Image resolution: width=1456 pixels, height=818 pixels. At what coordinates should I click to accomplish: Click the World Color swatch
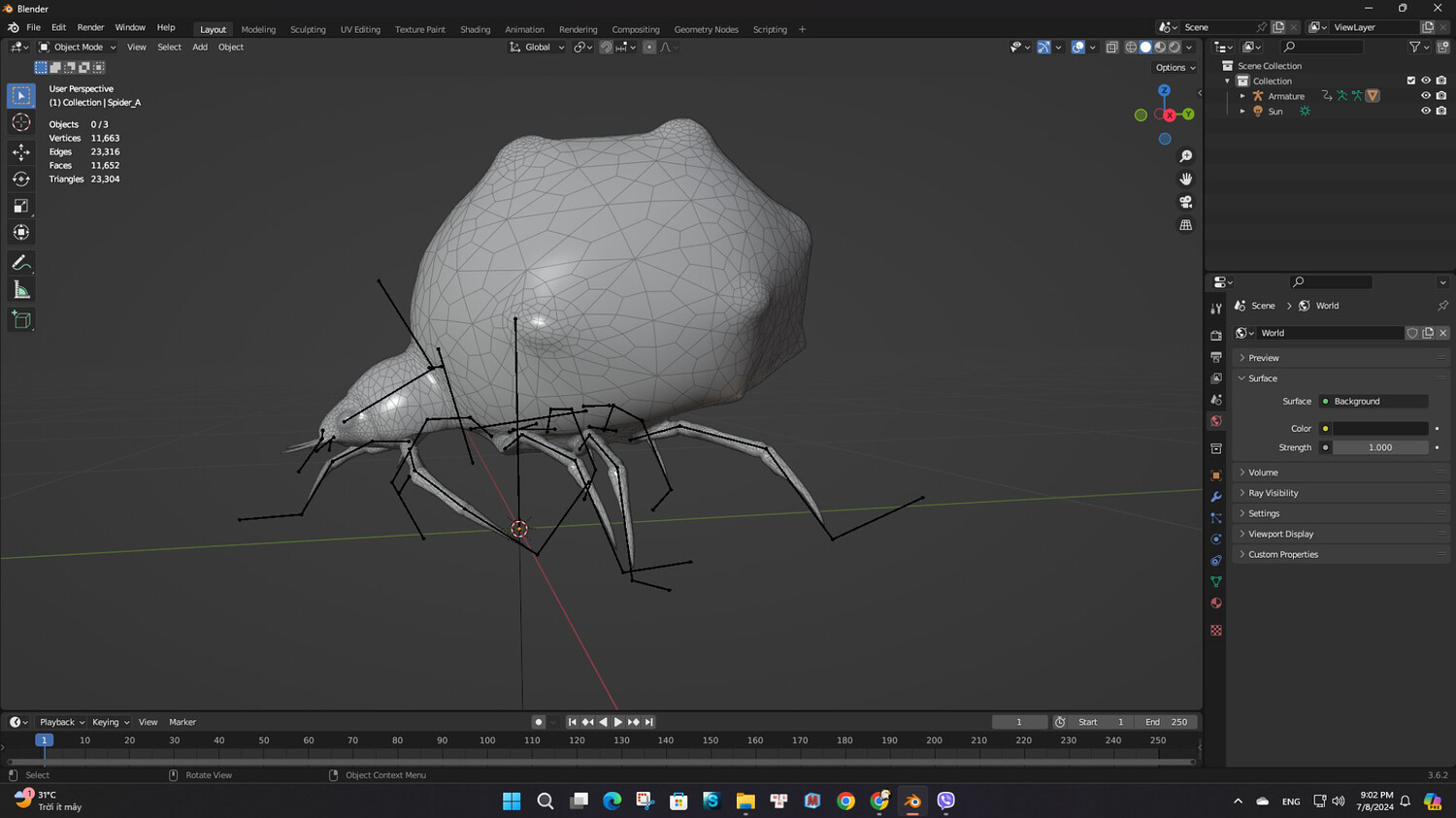point(1379,428)
